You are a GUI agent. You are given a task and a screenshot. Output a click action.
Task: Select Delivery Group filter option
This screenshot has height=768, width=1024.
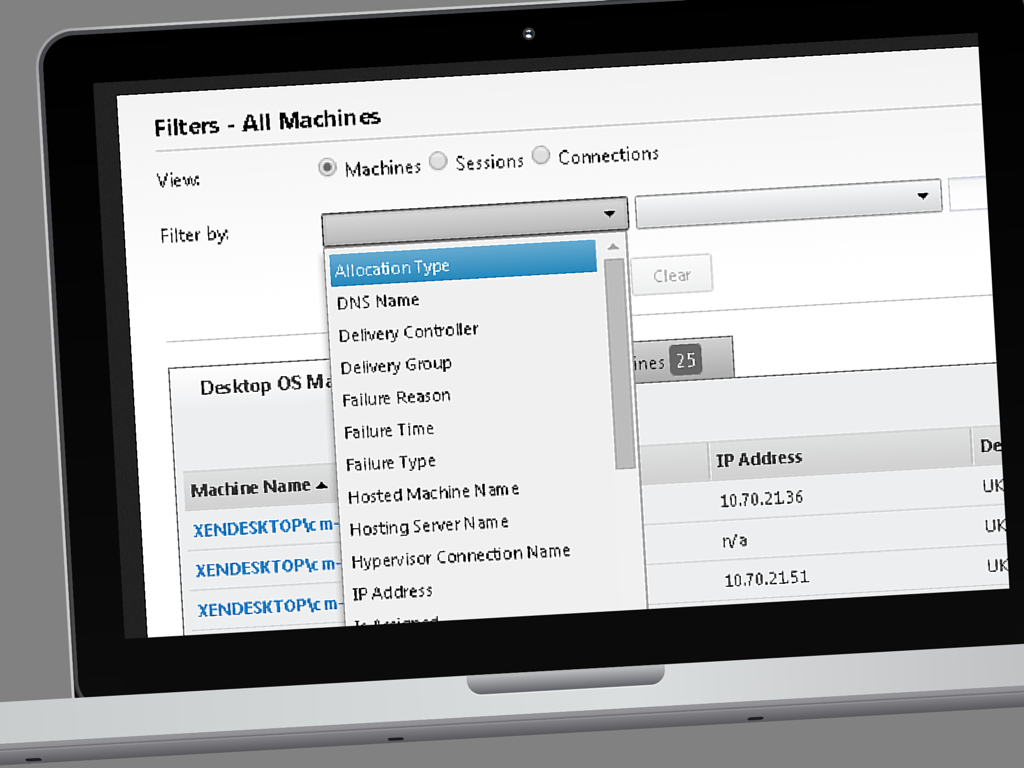coord(396,365)
